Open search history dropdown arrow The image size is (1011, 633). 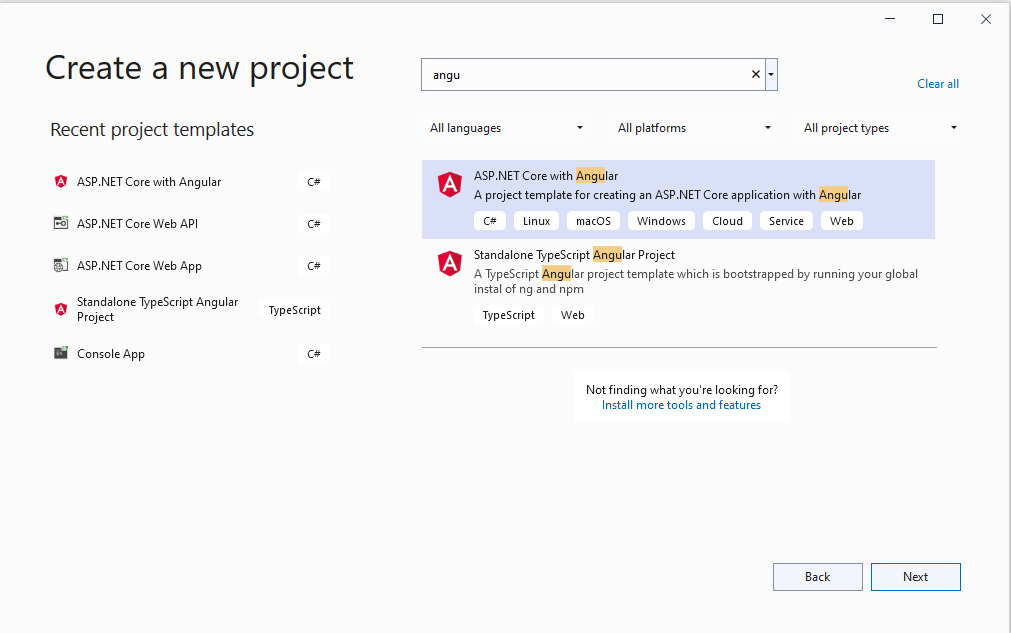point(771,74)
